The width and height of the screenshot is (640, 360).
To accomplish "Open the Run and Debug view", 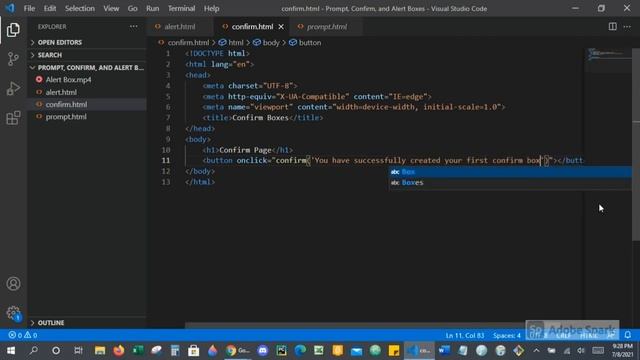I will (13, 89).
